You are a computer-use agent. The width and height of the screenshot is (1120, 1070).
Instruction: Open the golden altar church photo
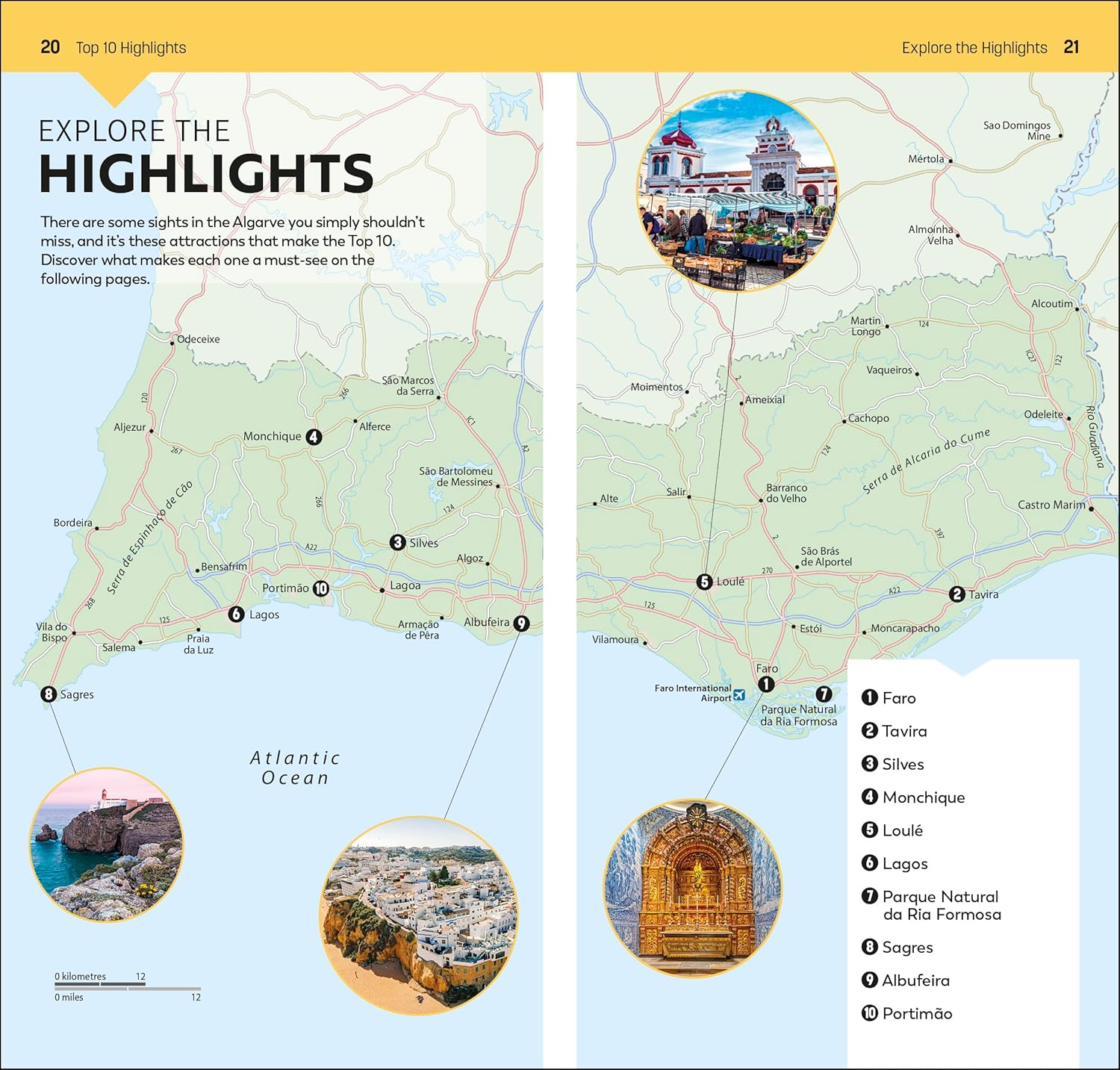693,889
